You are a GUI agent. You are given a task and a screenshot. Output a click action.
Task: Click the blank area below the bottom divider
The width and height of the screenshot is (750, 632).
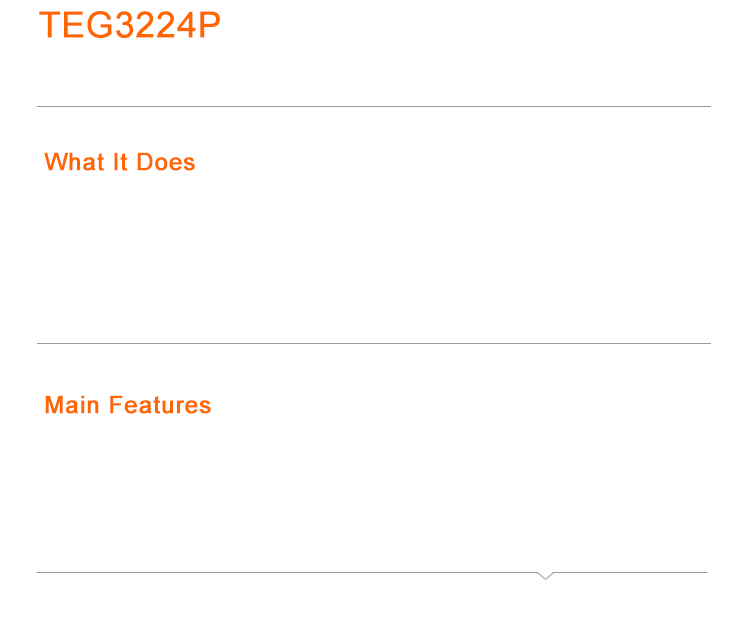[x=373, y=605]
